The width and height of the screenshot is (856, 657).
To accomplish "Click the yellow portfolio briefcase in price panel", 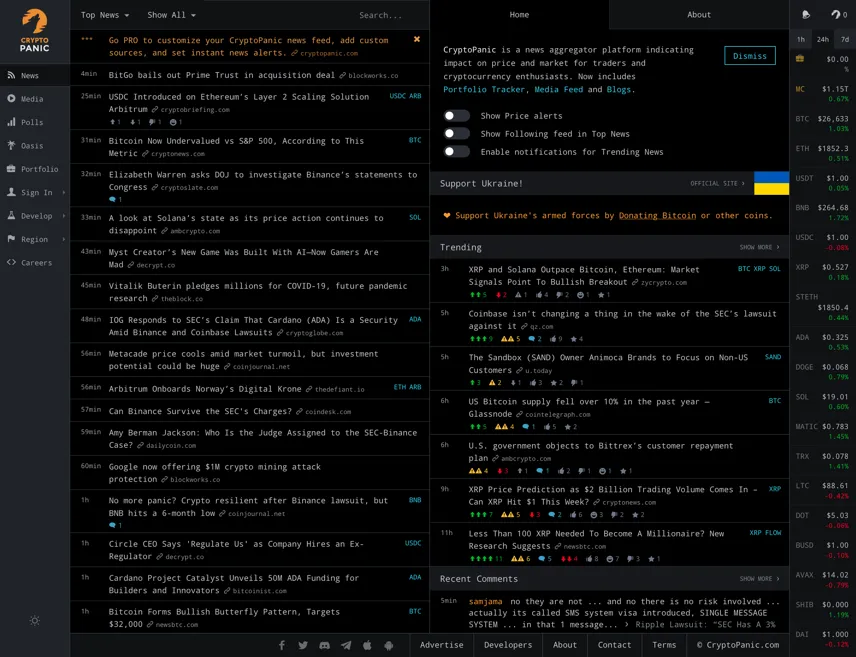I will tap(800, 58).
